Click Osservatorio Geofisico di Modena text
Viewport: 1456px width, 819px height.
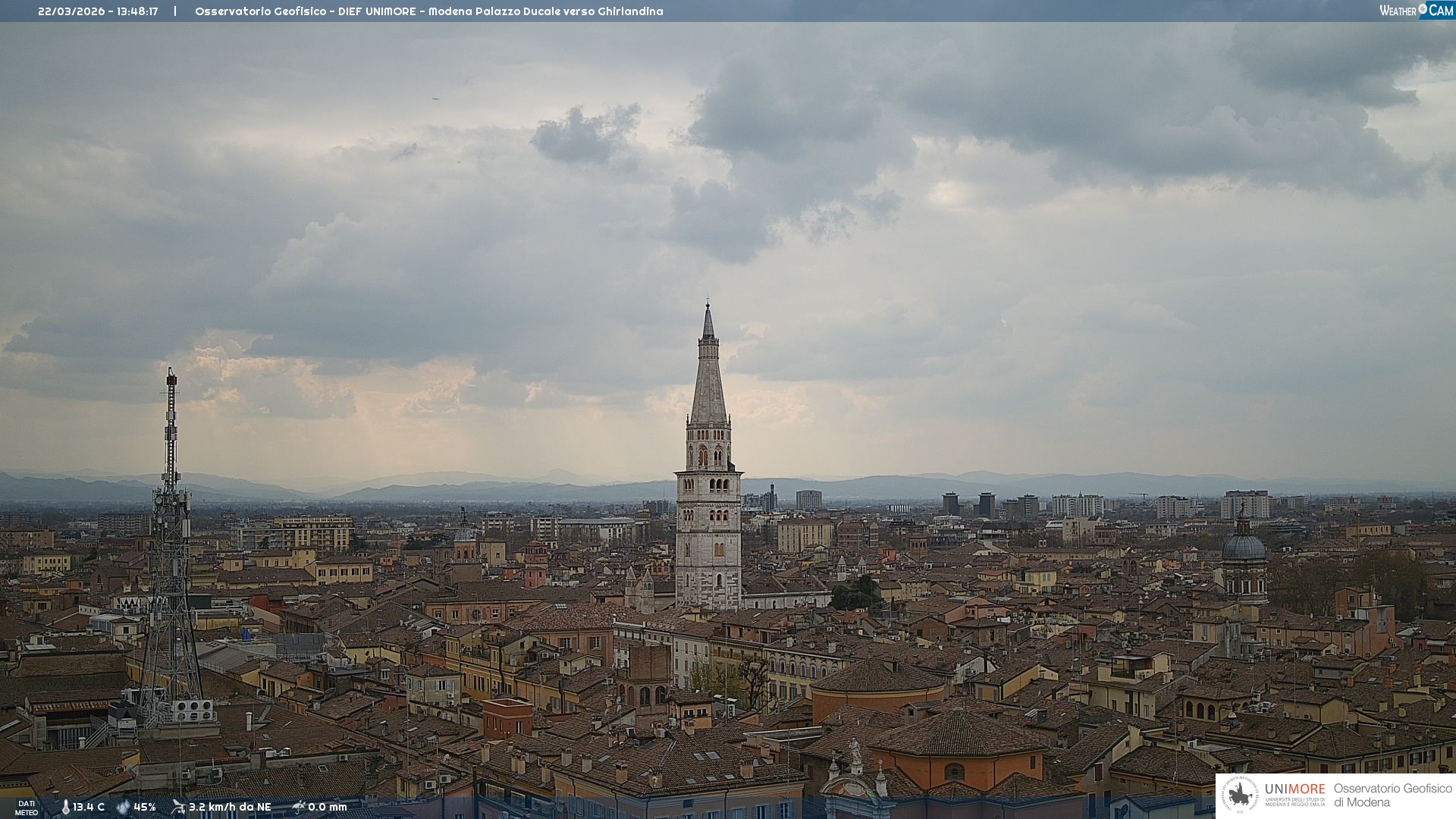click(1392, 795)
